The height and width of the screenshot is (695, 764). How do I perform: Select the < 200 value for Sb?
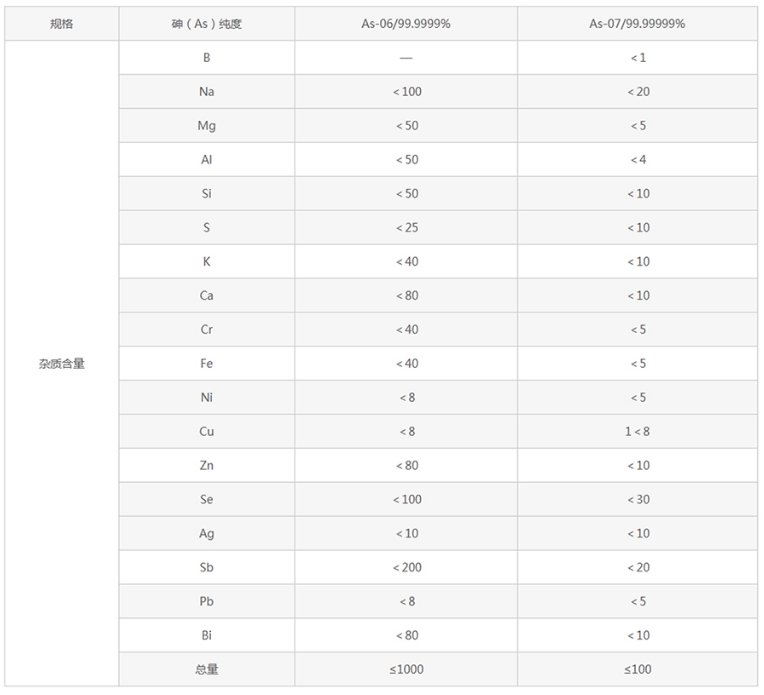point(406,567)
